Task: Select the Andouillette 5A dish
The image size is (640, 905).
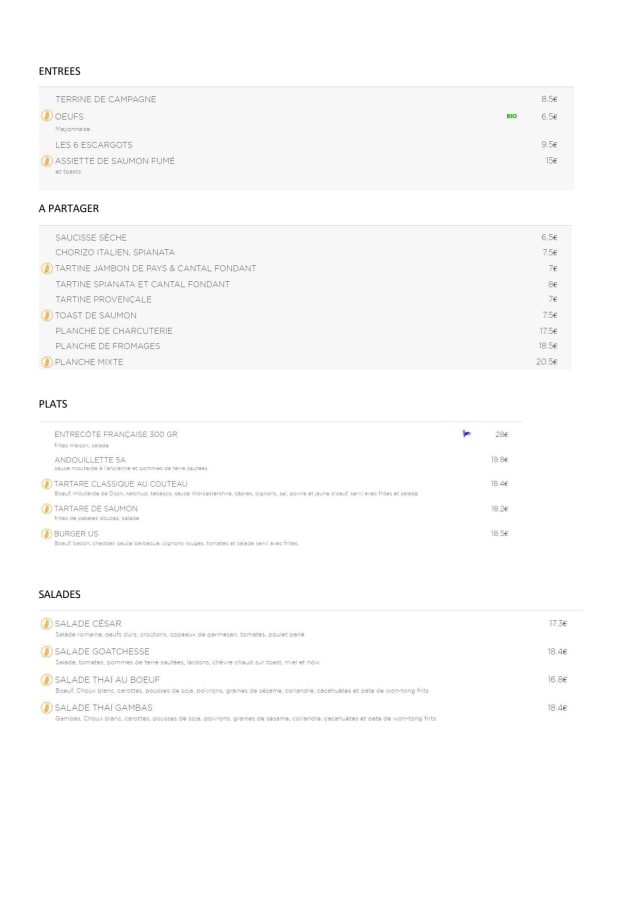Action: pos(90,460)
